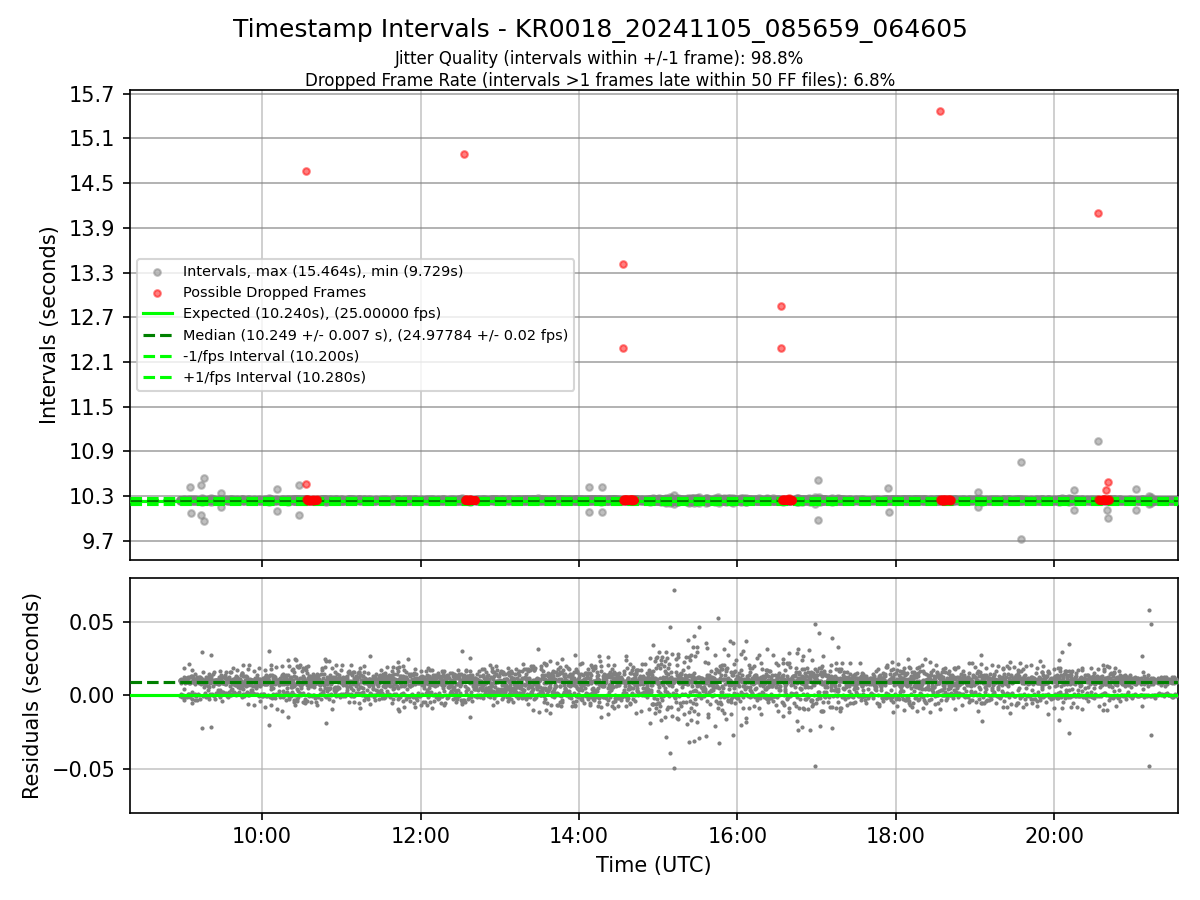Click the Jitter Quality 98.8% subtitle line
This screenshot has width=1200, height=900.
(599, 58)
